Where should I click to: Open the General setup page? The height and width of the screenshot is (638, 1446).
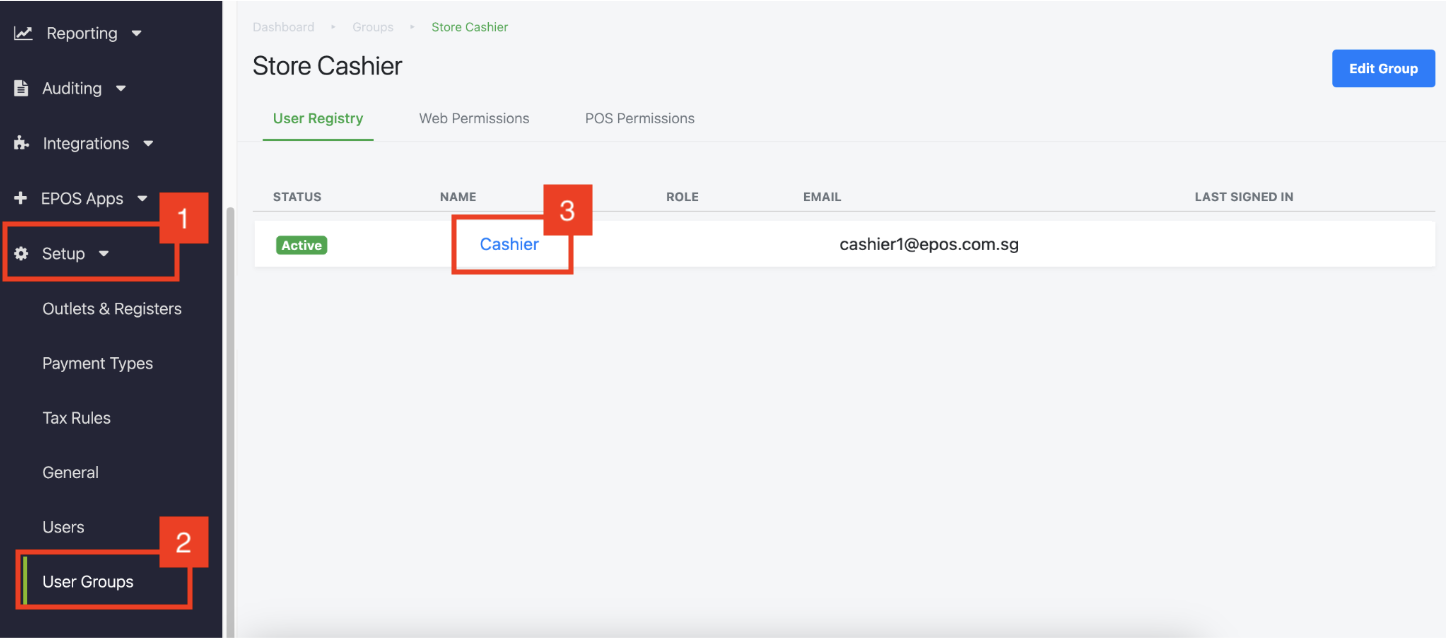pos(70,473)
